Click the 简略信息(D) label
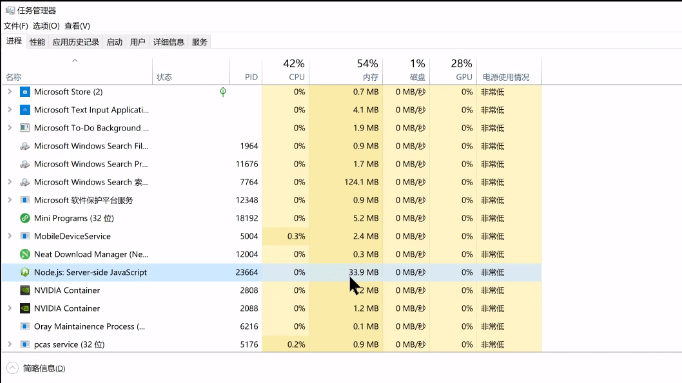This screenshot has height=383, width=682. click(x=44, y=369)
